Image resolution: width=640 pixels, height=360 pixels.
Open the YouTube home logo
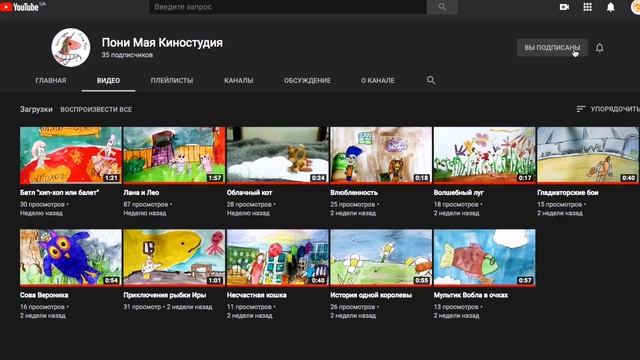21,7
